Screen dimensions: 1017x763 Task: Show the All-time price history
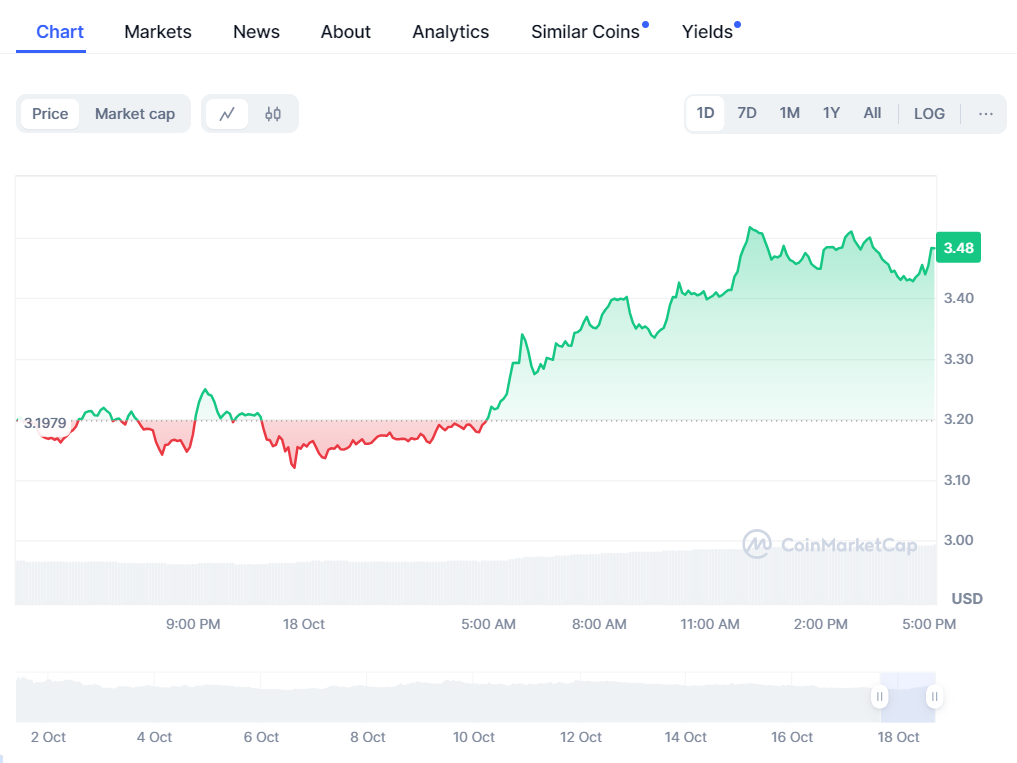click(x=872, y=113)
